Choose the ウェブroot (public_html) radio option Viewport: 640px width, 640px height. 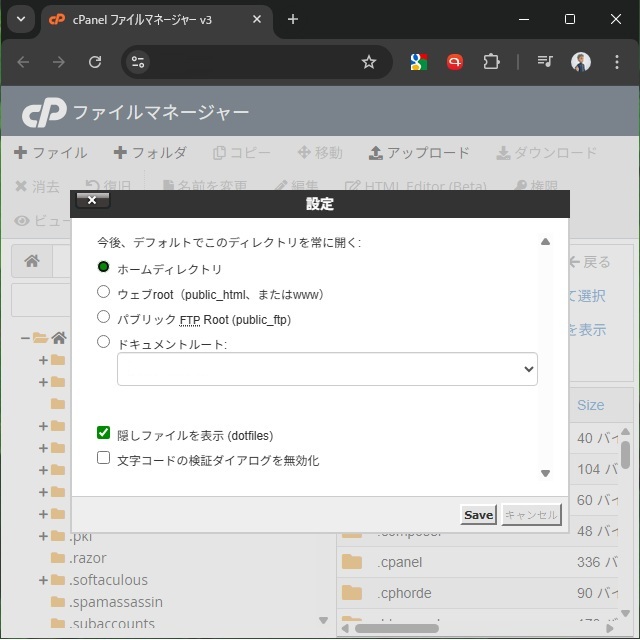[104, 293]
